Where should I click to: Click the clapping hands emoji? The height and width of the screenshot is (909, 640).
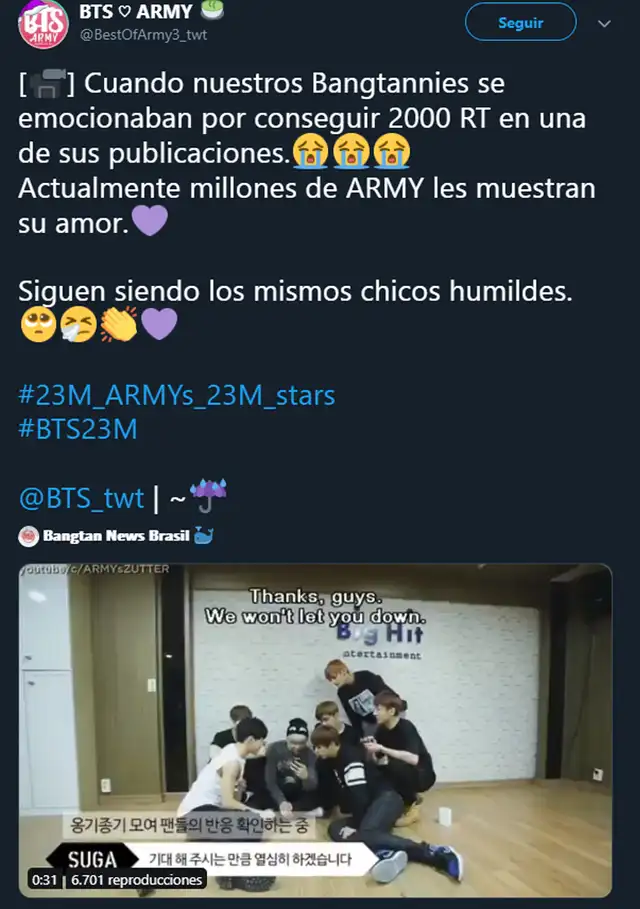[119, 324]
